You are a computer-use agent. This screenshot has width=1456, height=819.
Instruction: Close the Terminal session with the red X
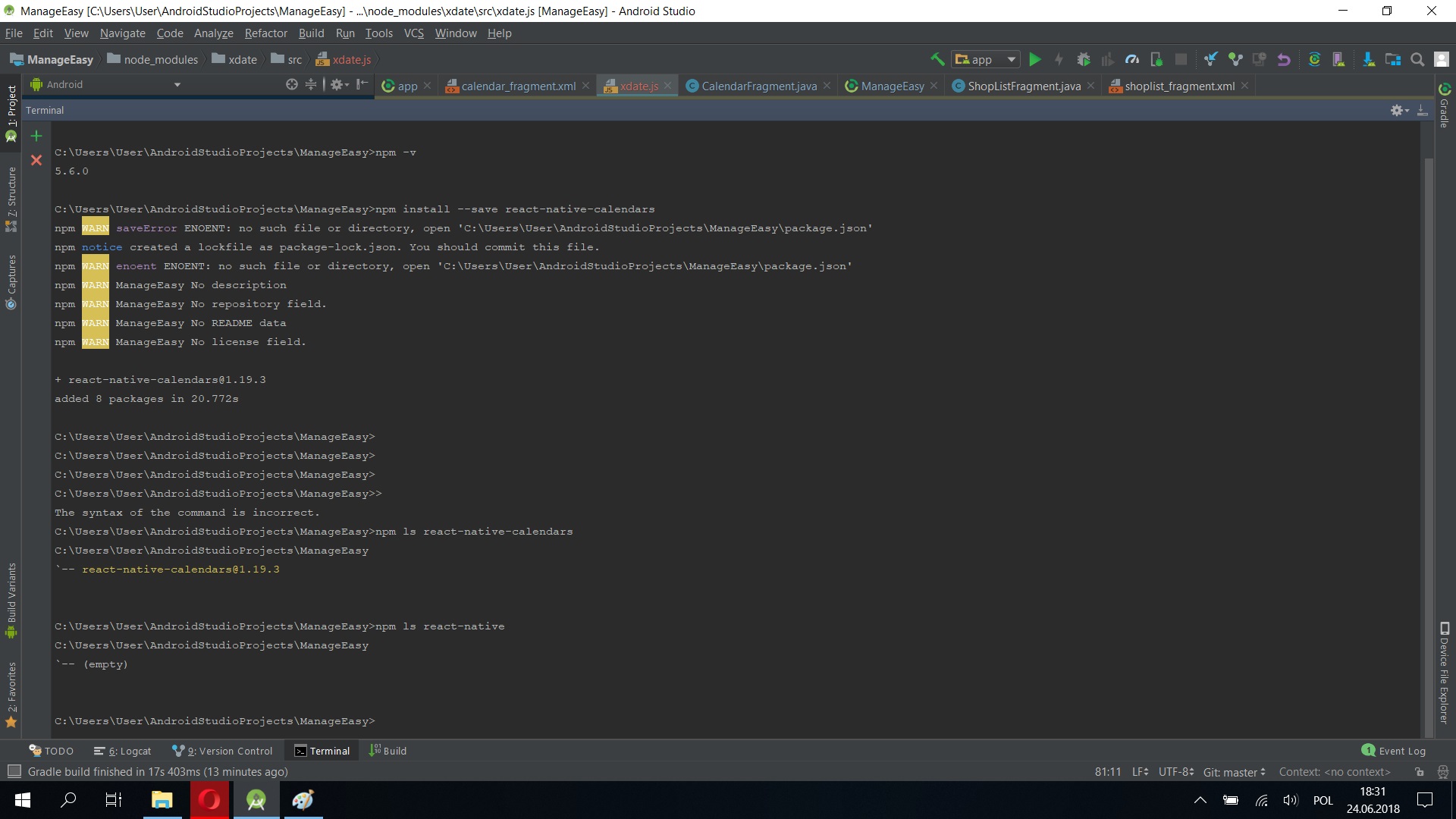(x=36, y=160)
